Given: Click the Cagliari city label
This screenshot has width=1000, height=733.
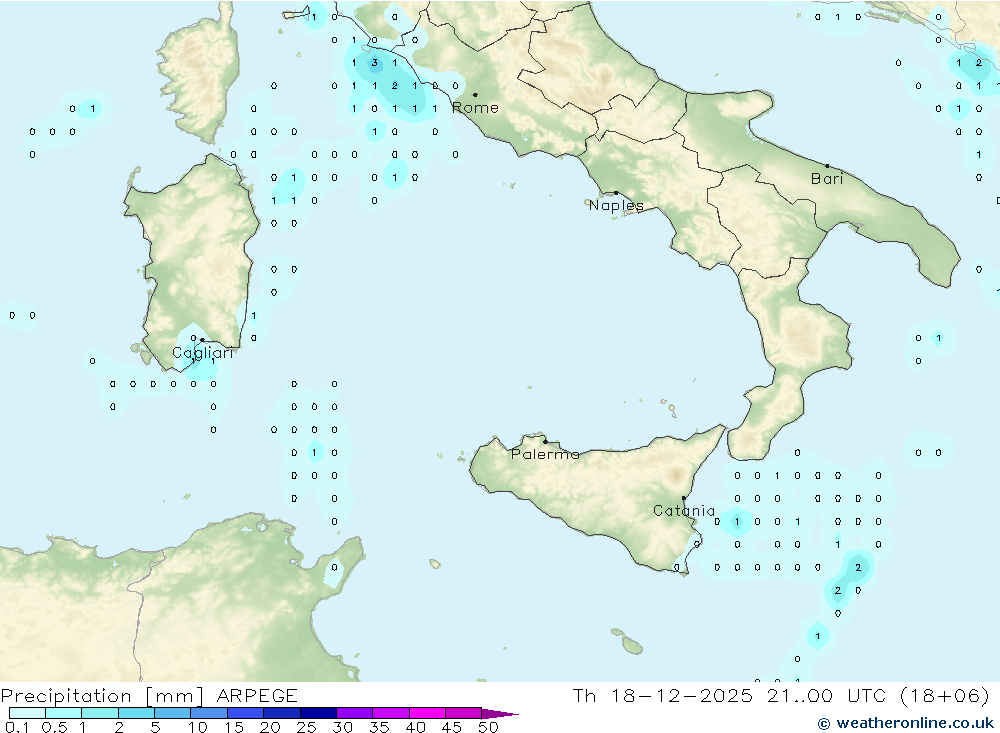Looking at the screenshot, I should tap(203, 353).
